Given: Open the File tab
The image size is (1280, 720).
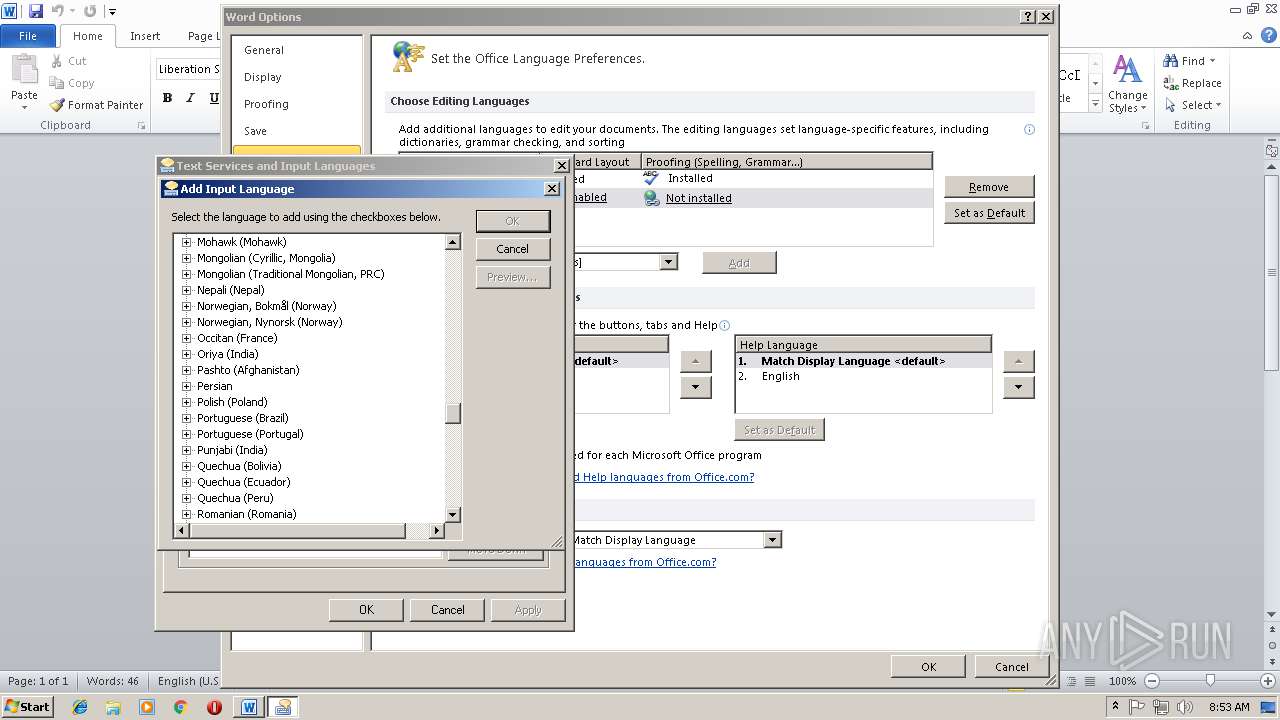Looking at the screenshot, I should coord(28,36).
